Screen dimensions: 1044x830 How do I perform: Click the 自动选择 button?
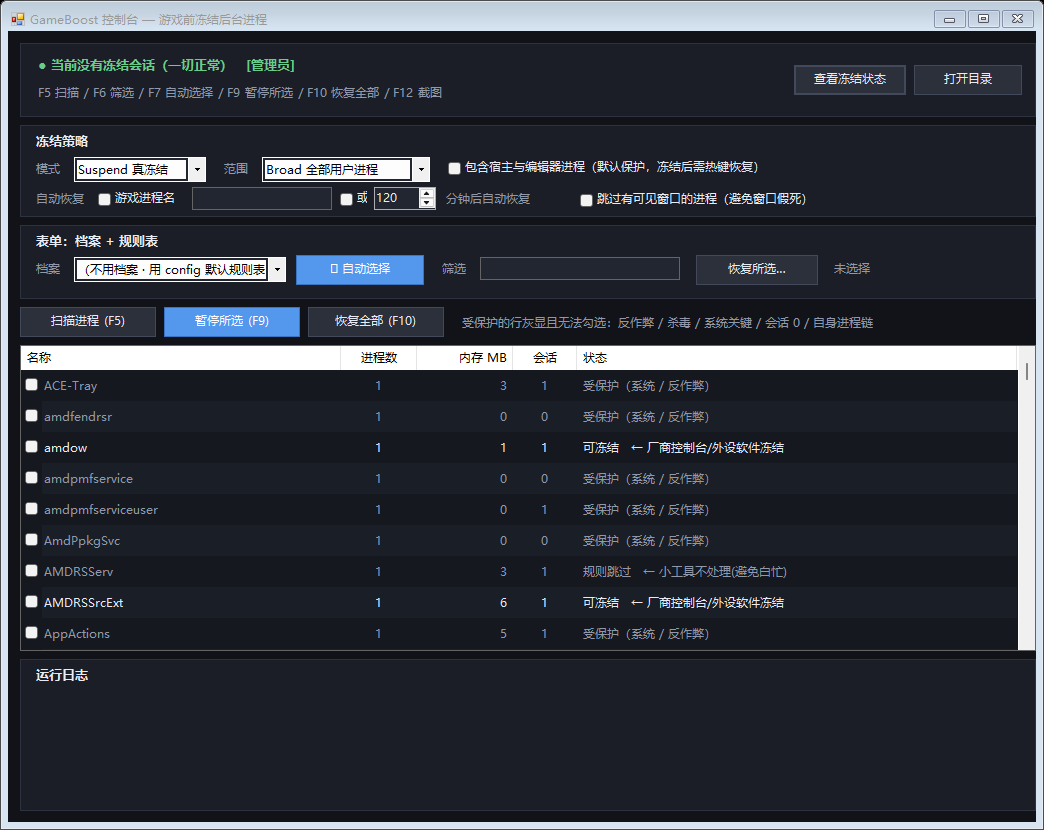click(x=360, y=270)
